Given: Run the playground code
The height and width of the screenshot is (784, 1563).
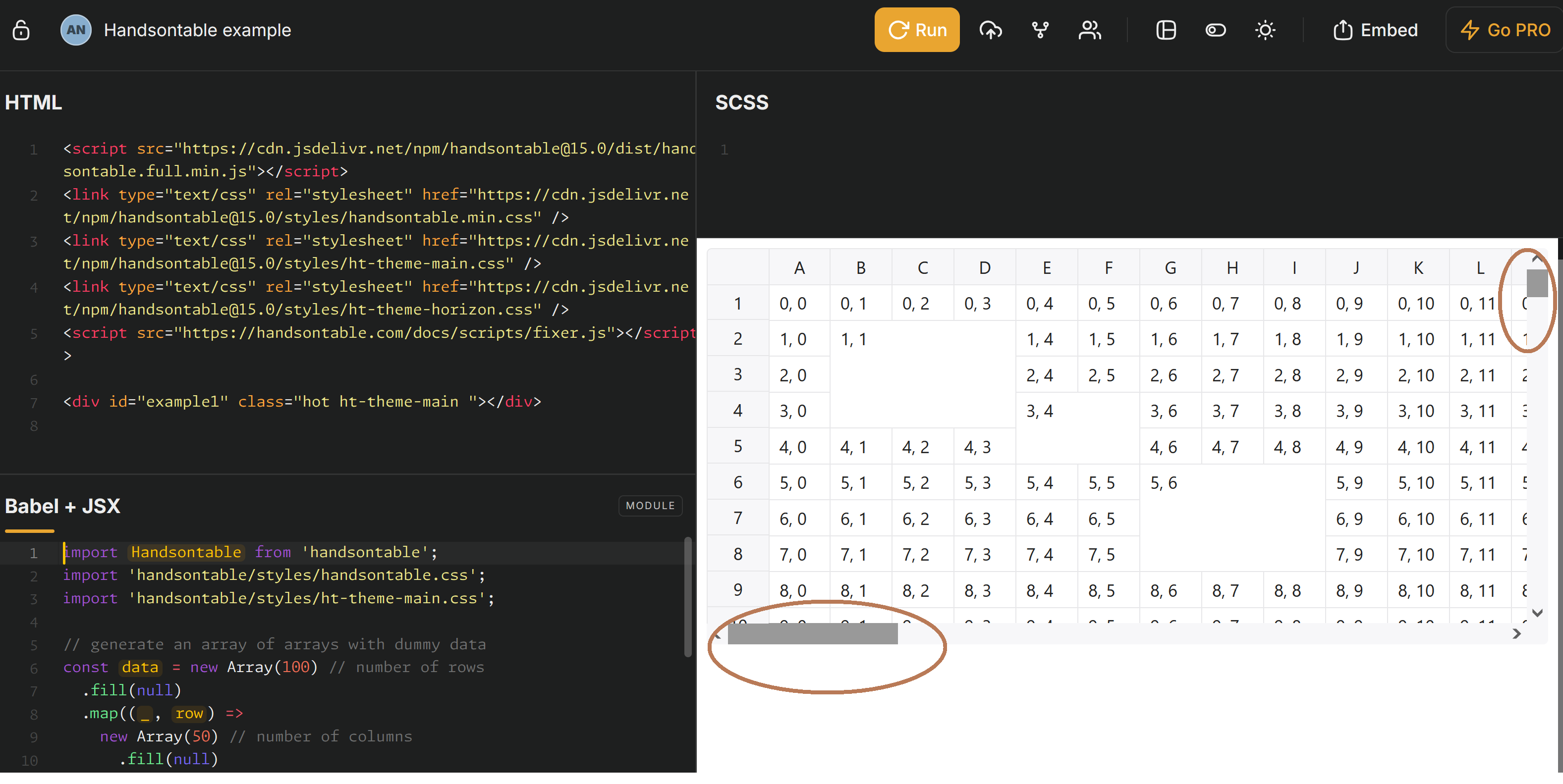Looking at the screenshot, I should click(x=917, y=30).
